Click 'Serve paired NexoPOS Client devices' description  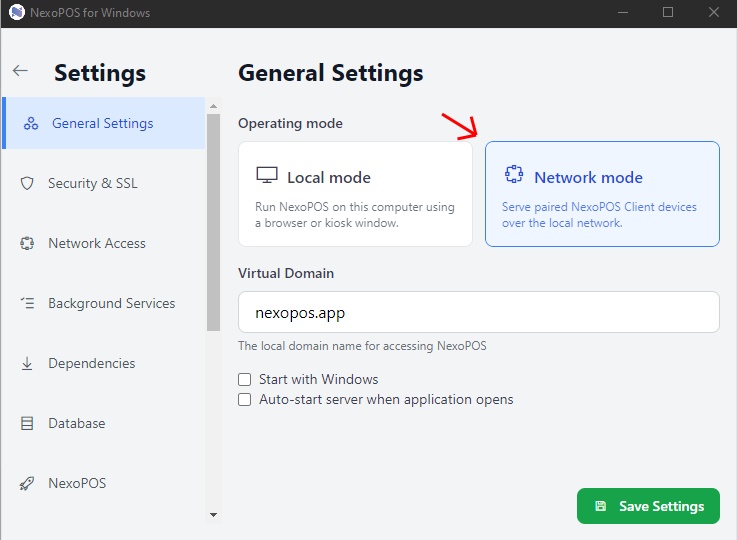599,215
